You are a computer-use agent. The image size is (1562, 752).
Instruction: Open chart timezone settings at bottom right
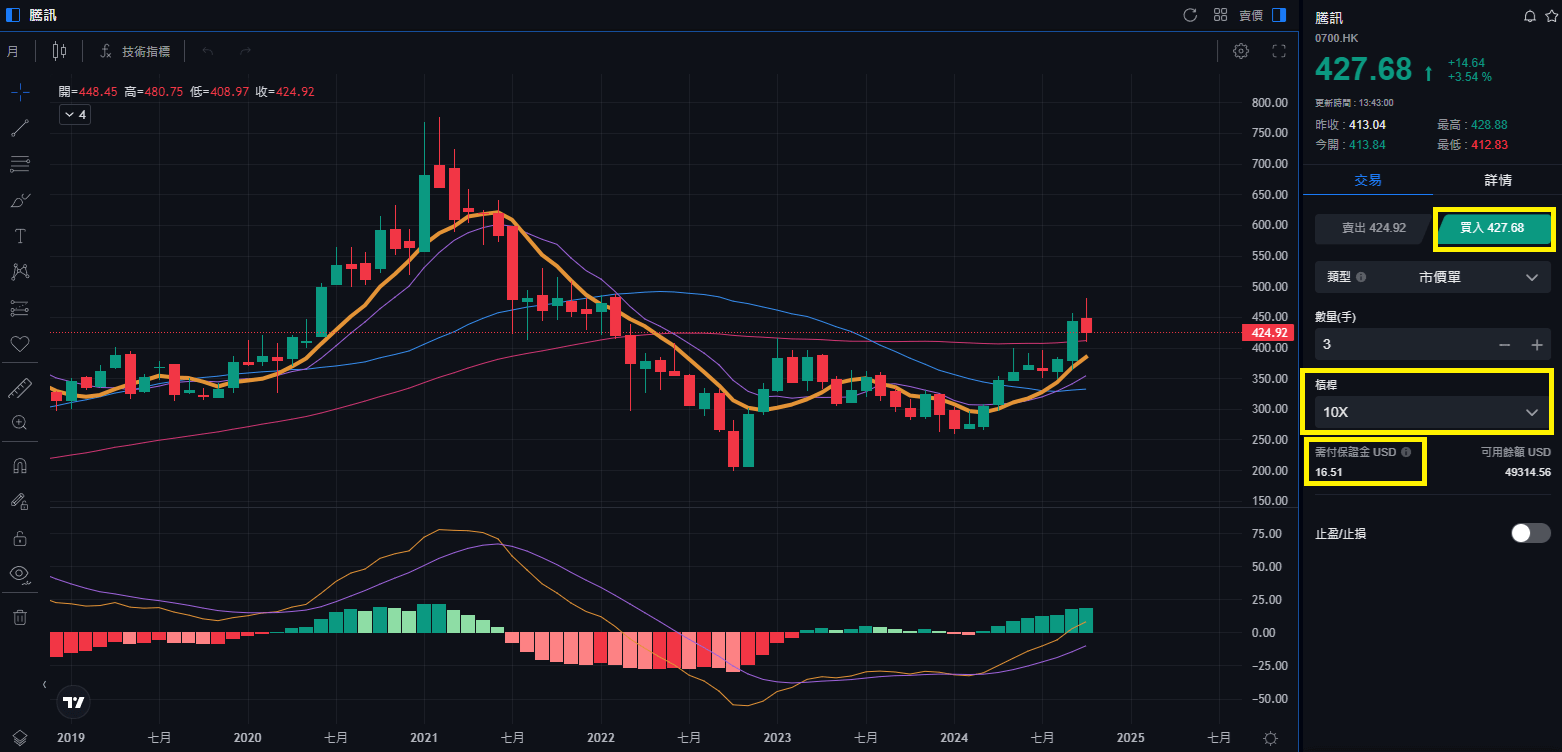pyautogui.click(x=1270, y=738)
